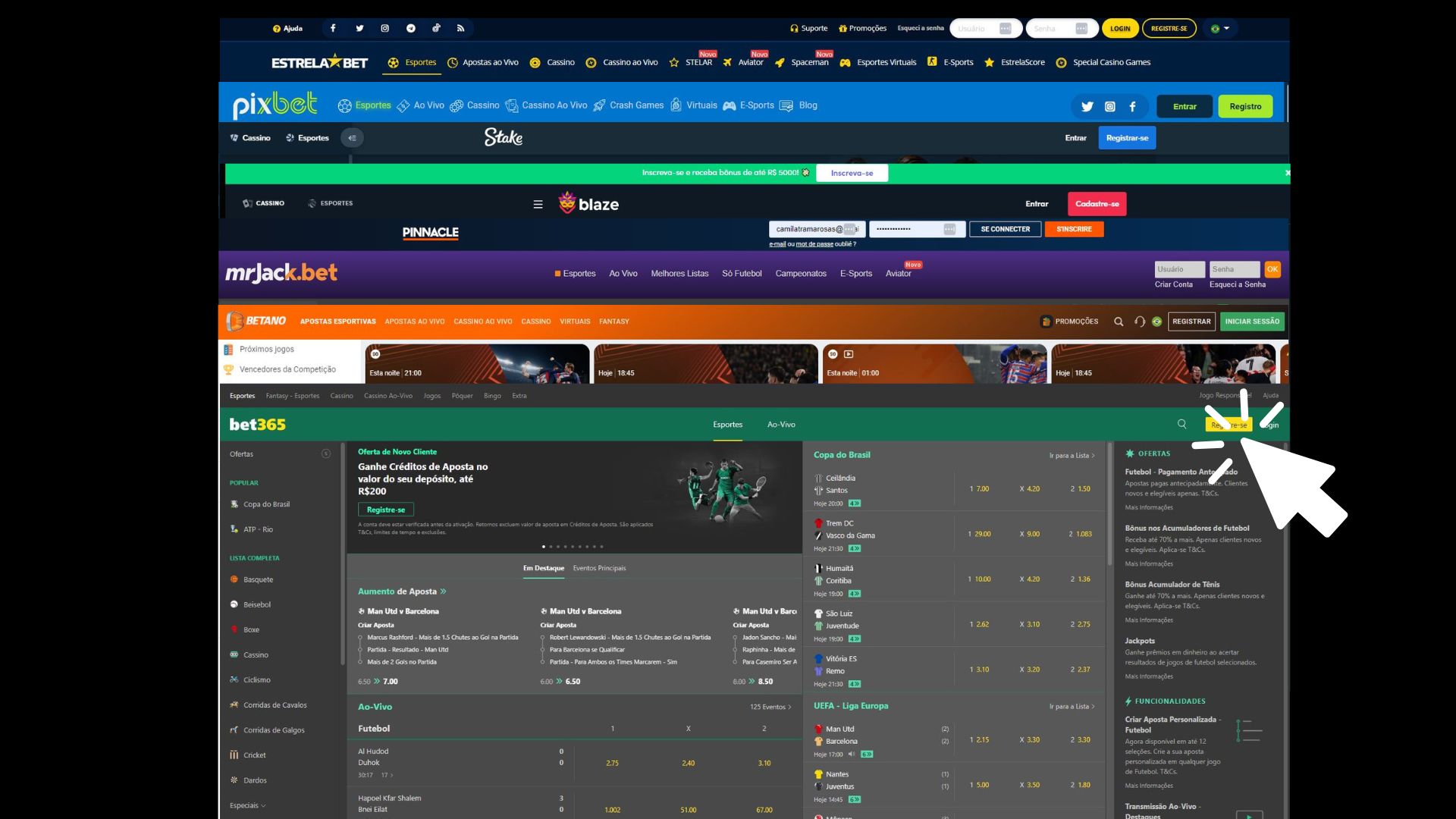1456x819 pixels.
Task: Click the mrJack.bet orange OK button
Action: point(1272,269)
